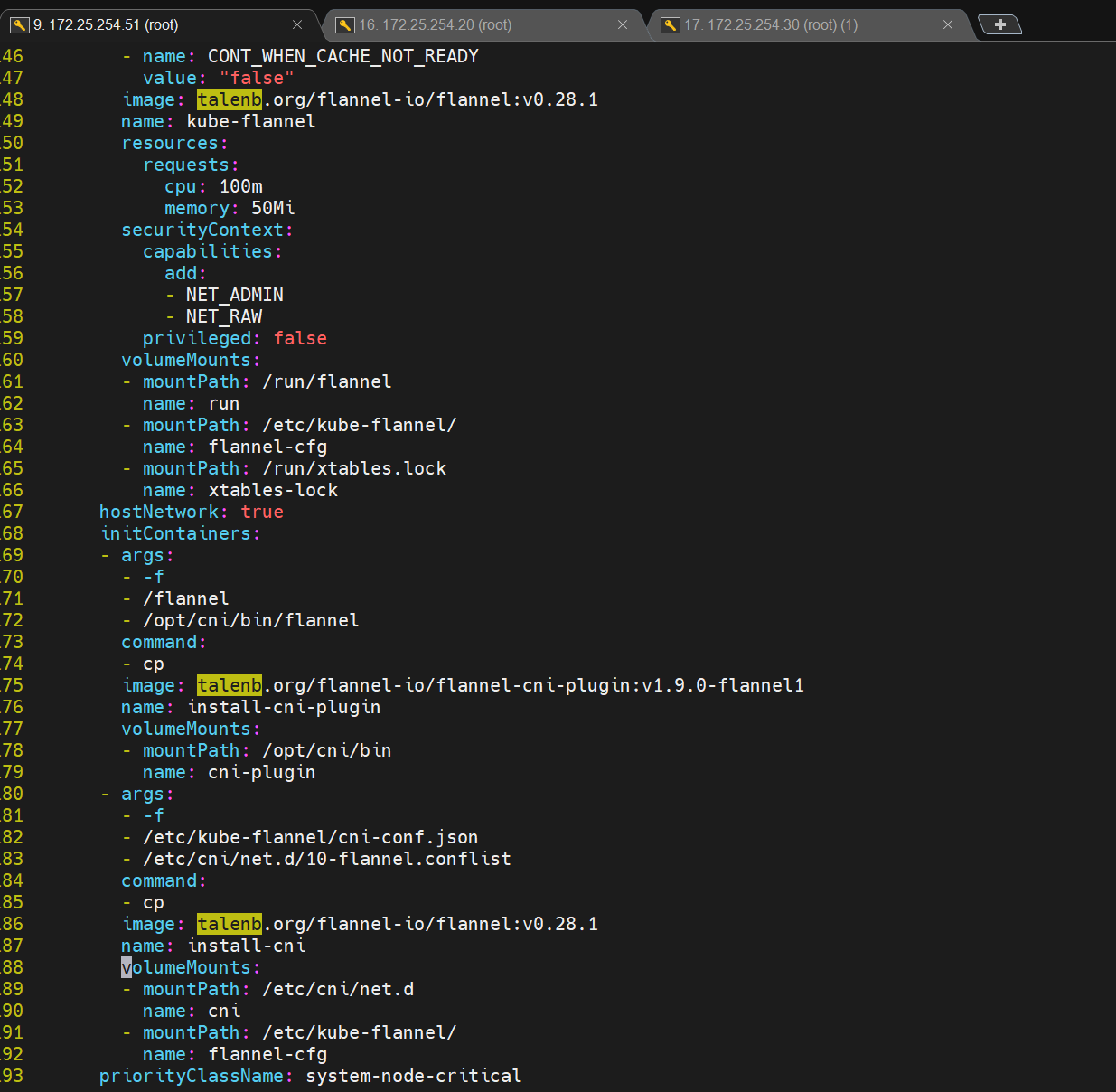Switch to the 16. 172.25.254.20 (root) tab
The image size is (1116, 1092).
click(483, 24)
